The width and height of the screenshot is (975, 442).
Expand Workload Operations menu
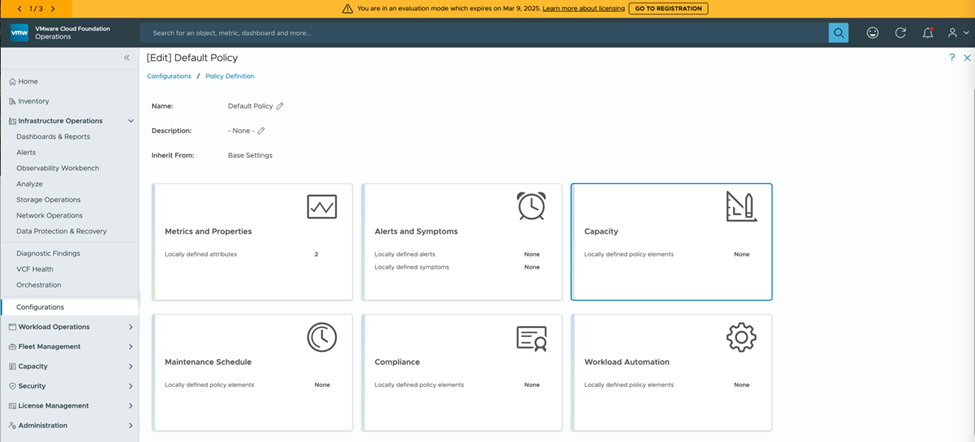pos(130,327)
